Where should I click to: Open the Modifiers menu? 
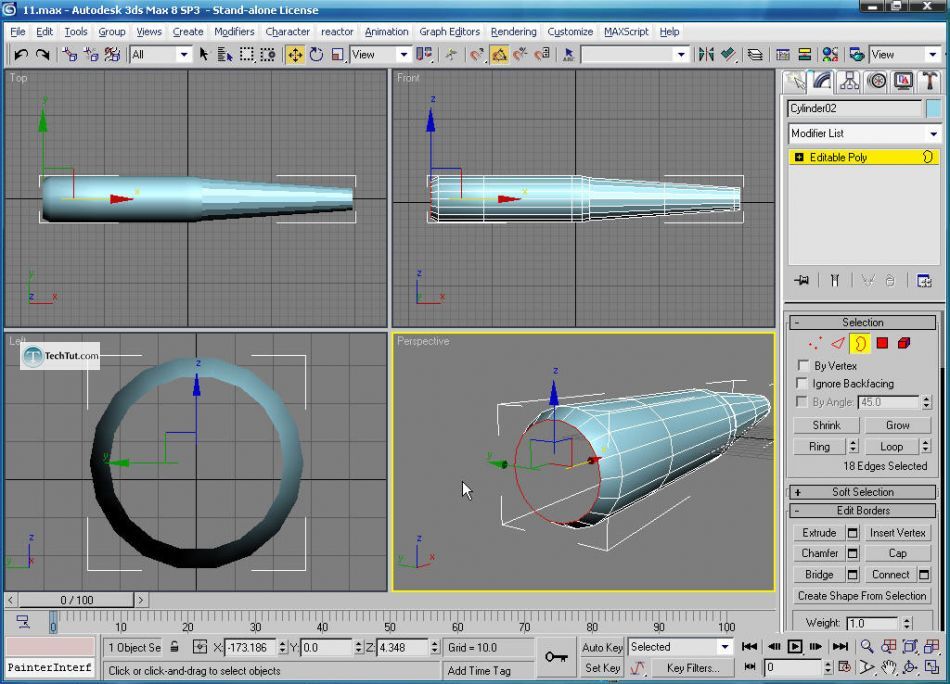[x=234, y=32]
